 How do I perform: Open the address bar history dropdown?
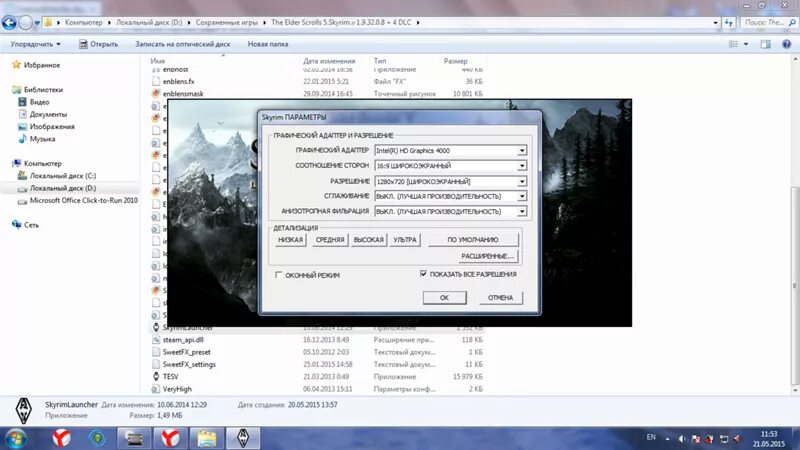click(x=715, y=22)
